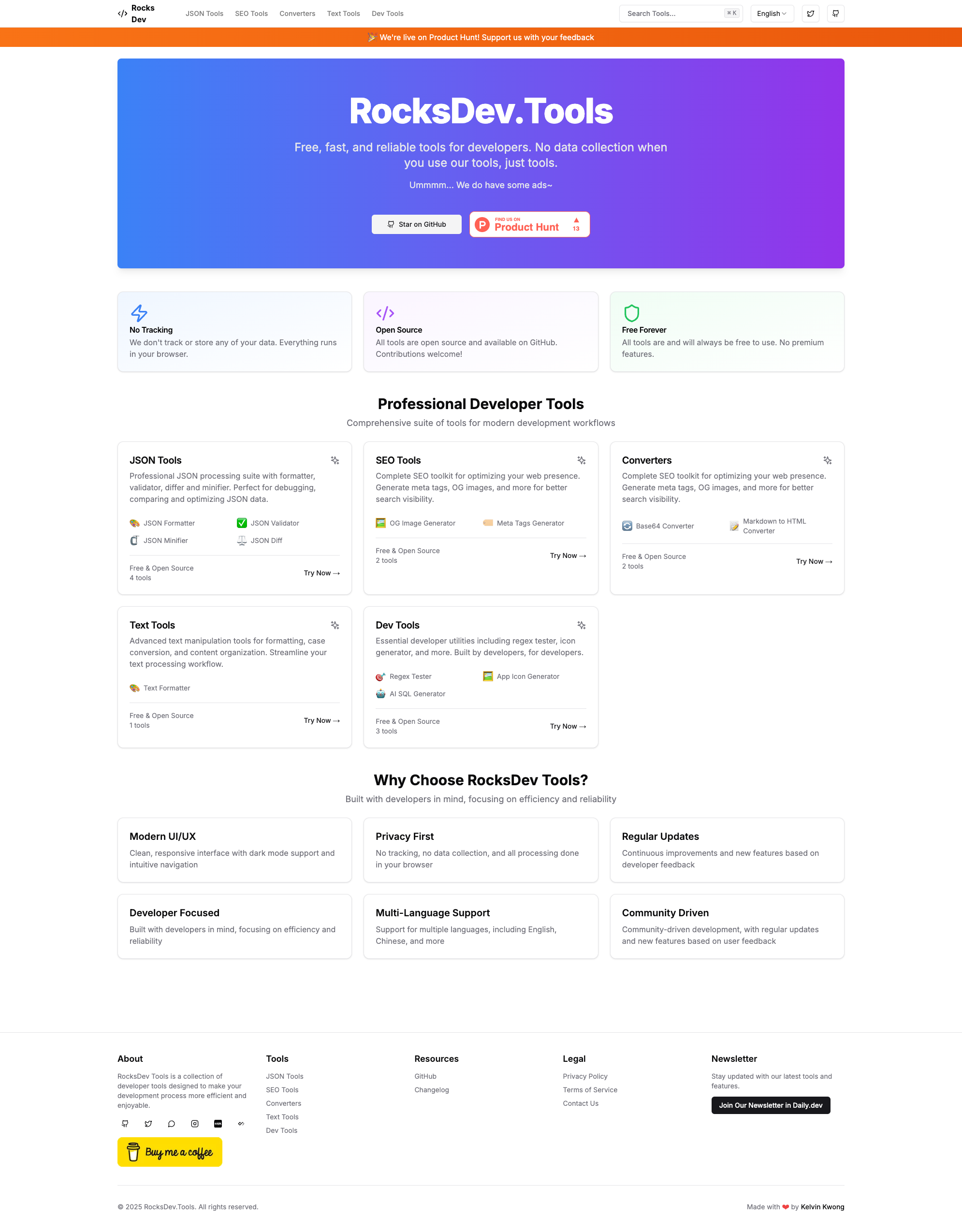This screenshot has height=1232, width=962.
Task: Click the JSON Tools icon in navbar
Action: pos(204,13)
